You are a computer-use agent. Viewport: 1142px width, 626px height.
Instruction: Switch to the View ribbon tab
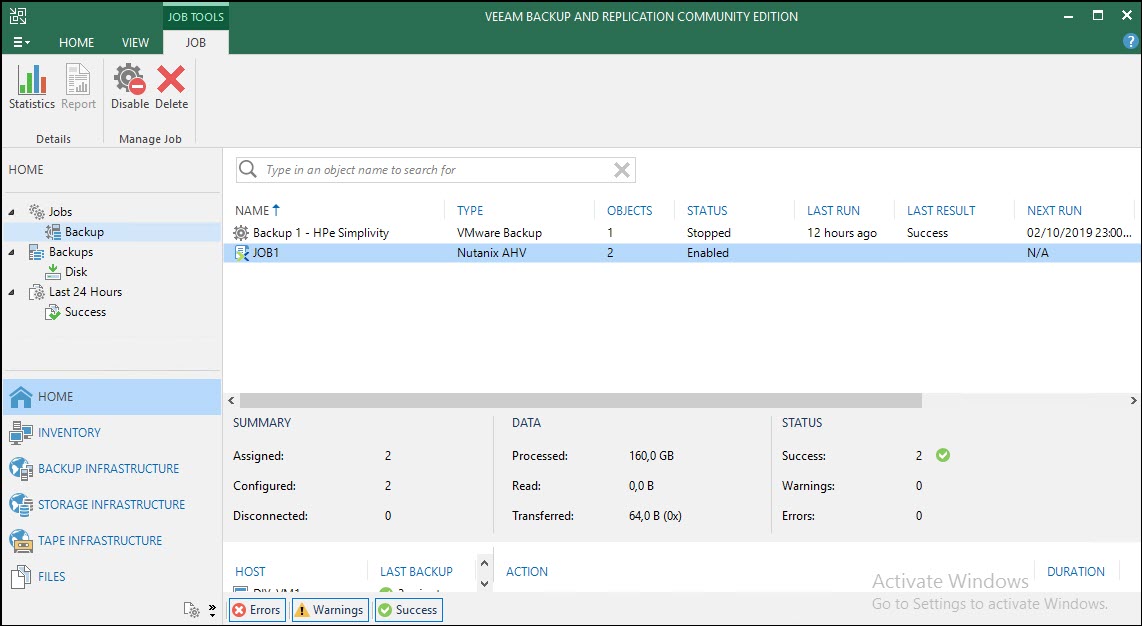(135, 43)
